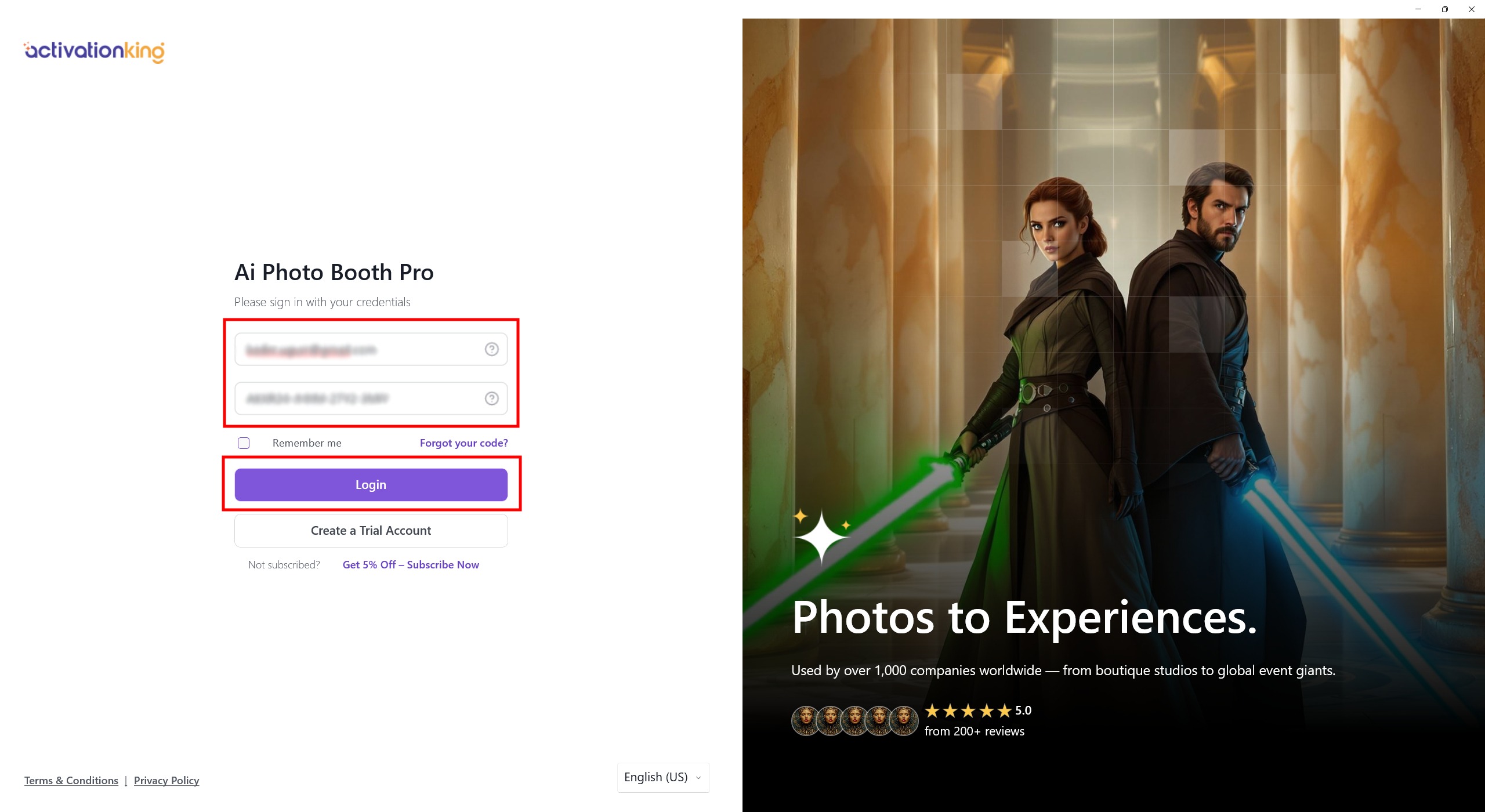Click Create a Trial Account button
This screenshot has height=812, width=1485.
pos(371,531)
